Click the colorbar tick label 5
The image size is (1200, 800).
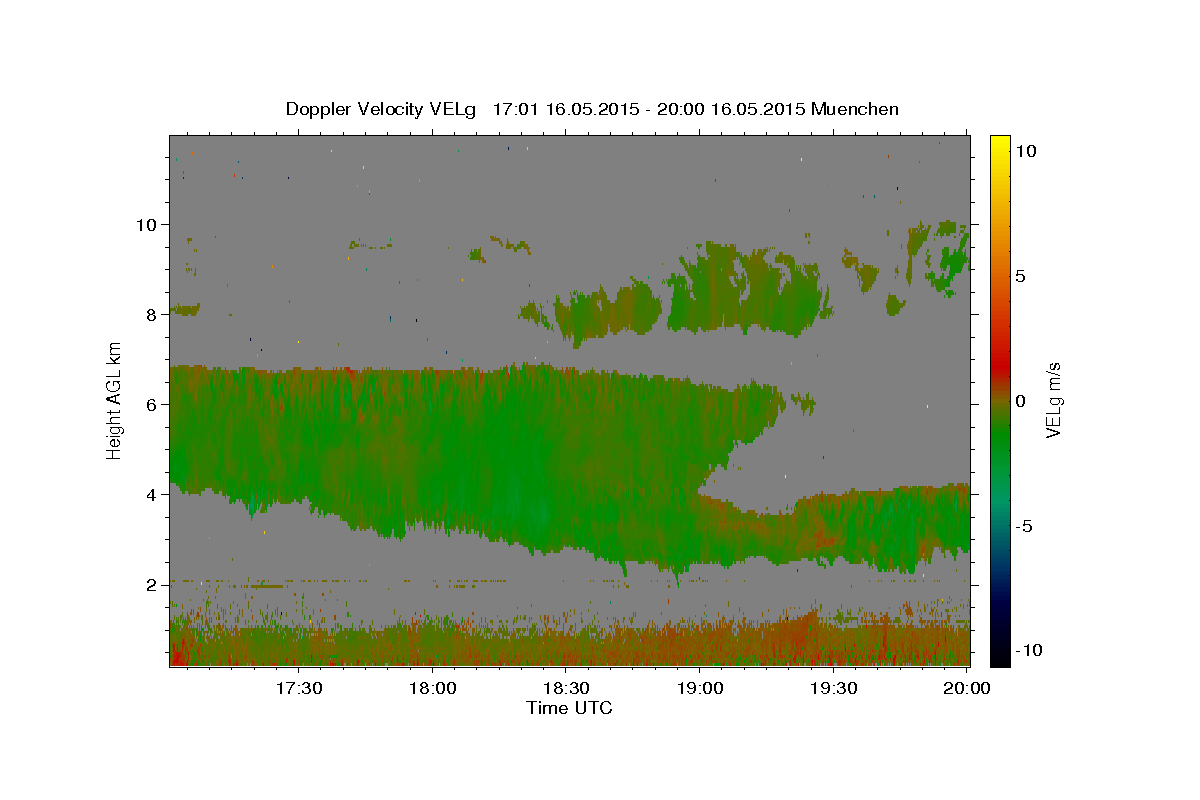pyautogui.click(x=1020, y=276)
